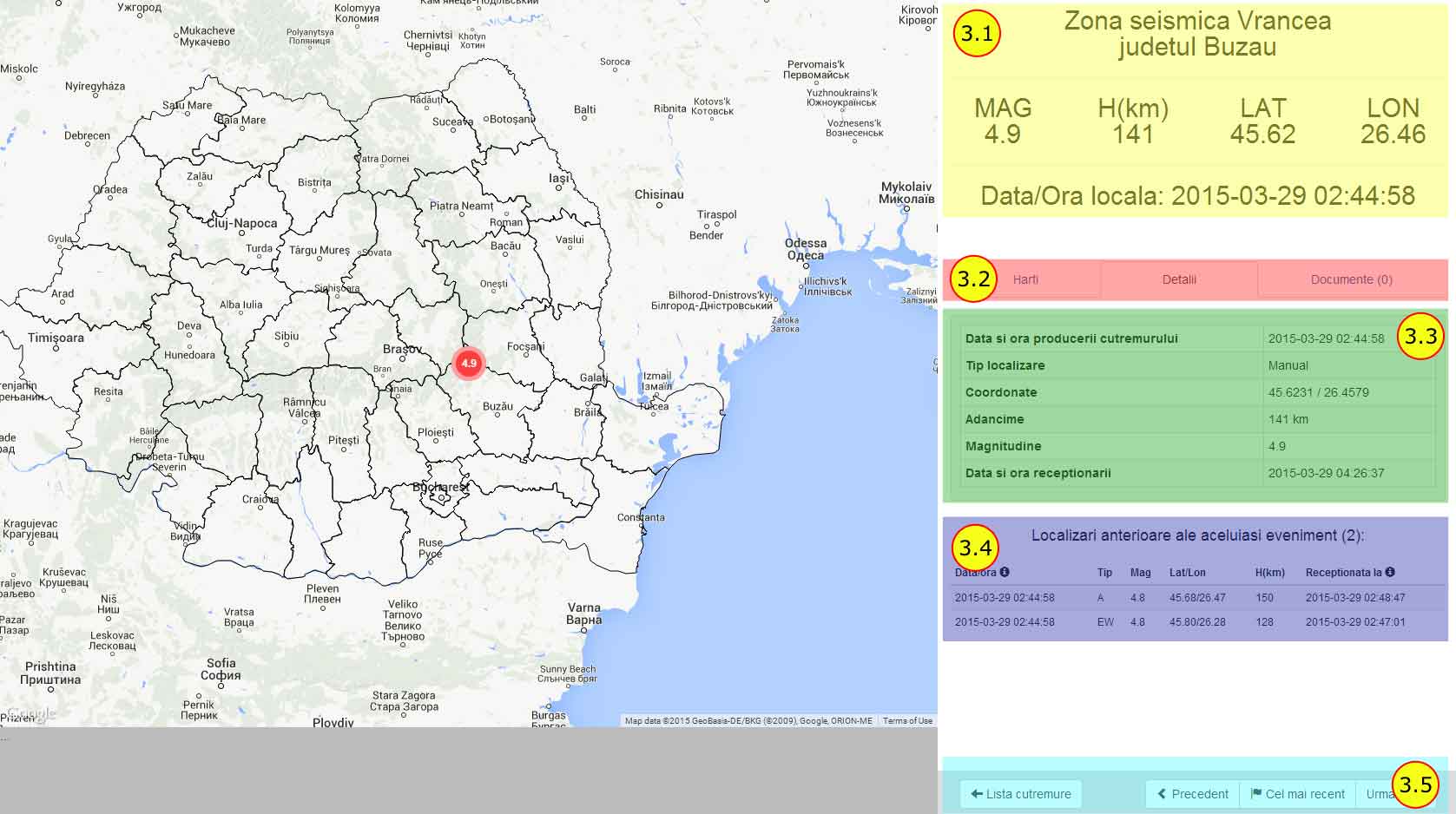Click the yellow 3.3 annotation badge
This screenshot has width=1456, height=814.
tap(1420, 337)
